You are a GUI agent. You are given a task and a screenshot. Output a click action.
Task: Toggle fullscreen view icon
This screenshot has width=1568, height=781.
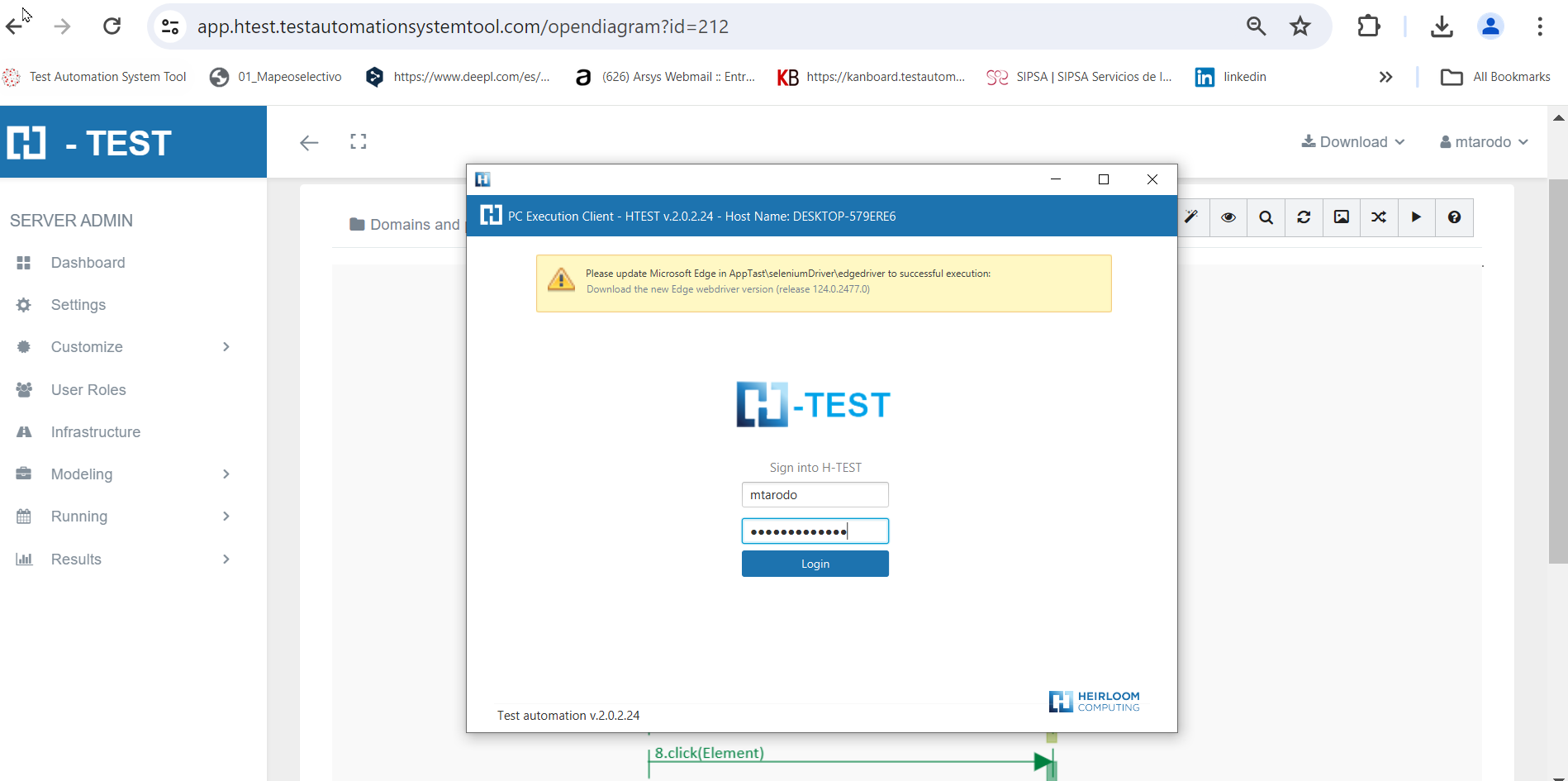(x=359, y=142)
